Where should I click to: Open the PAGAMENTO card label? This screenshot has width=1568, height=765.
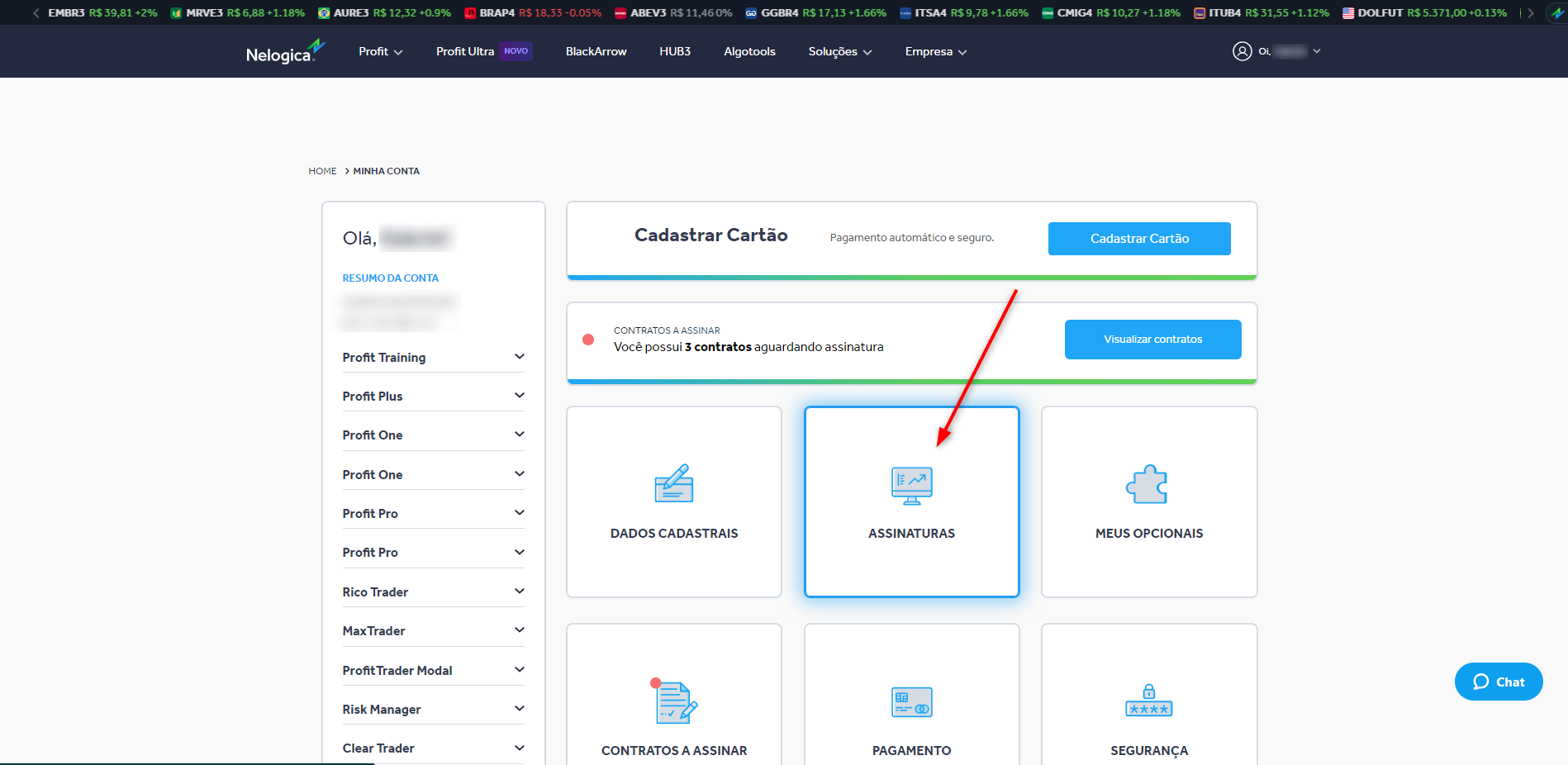[912, 751]
